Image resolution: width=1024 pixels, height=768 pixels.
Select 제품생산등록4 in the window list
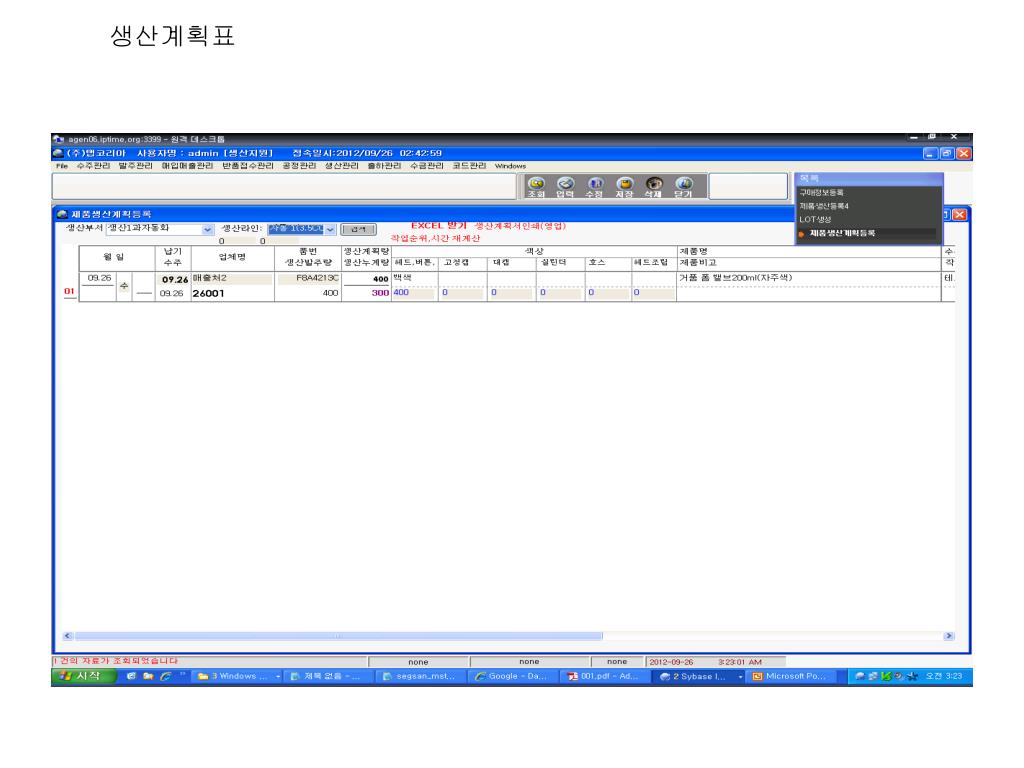click(824, 206)
